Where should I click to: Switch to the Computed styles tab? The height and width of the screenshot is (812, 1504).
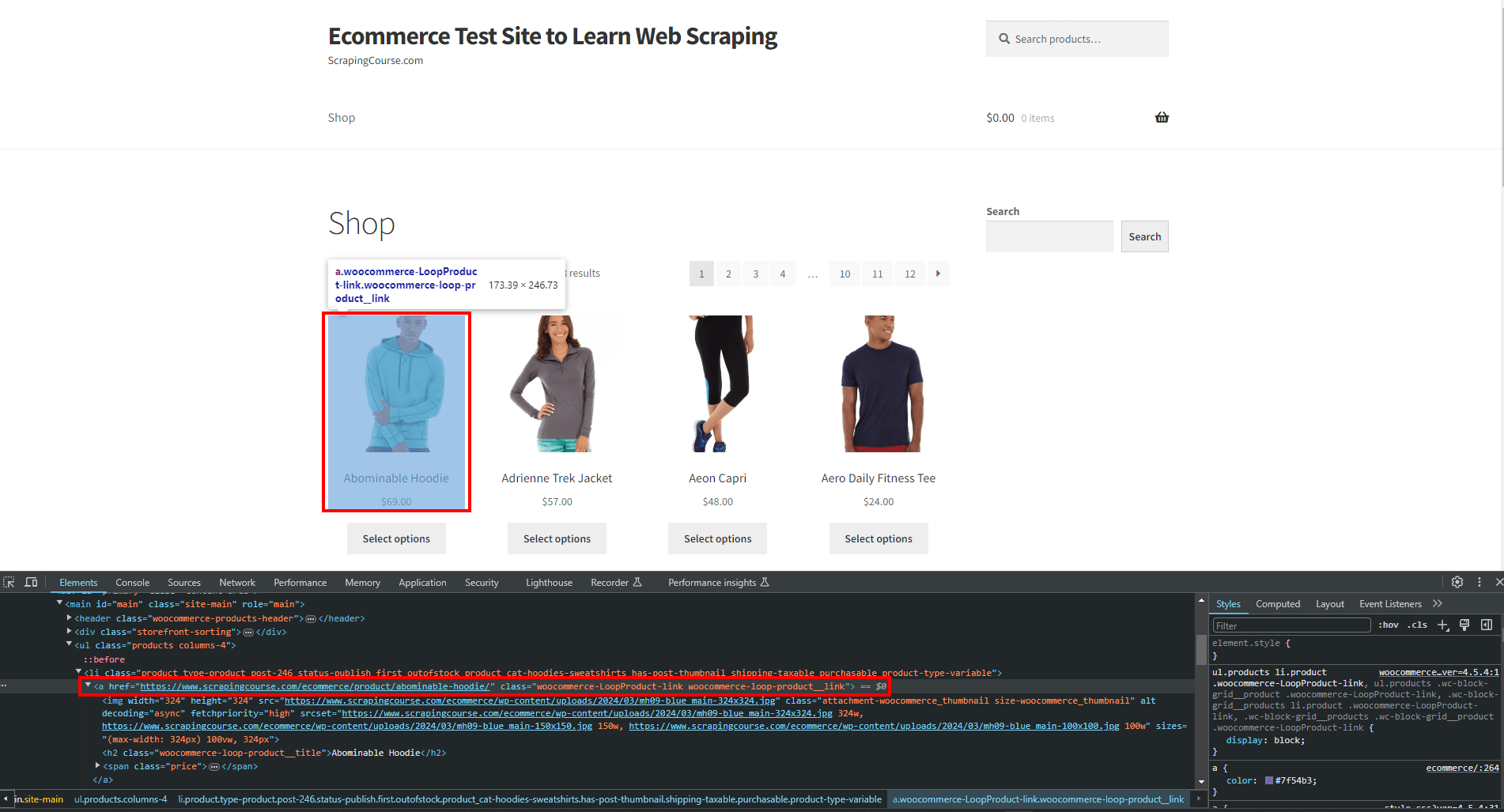(1278, 603)
